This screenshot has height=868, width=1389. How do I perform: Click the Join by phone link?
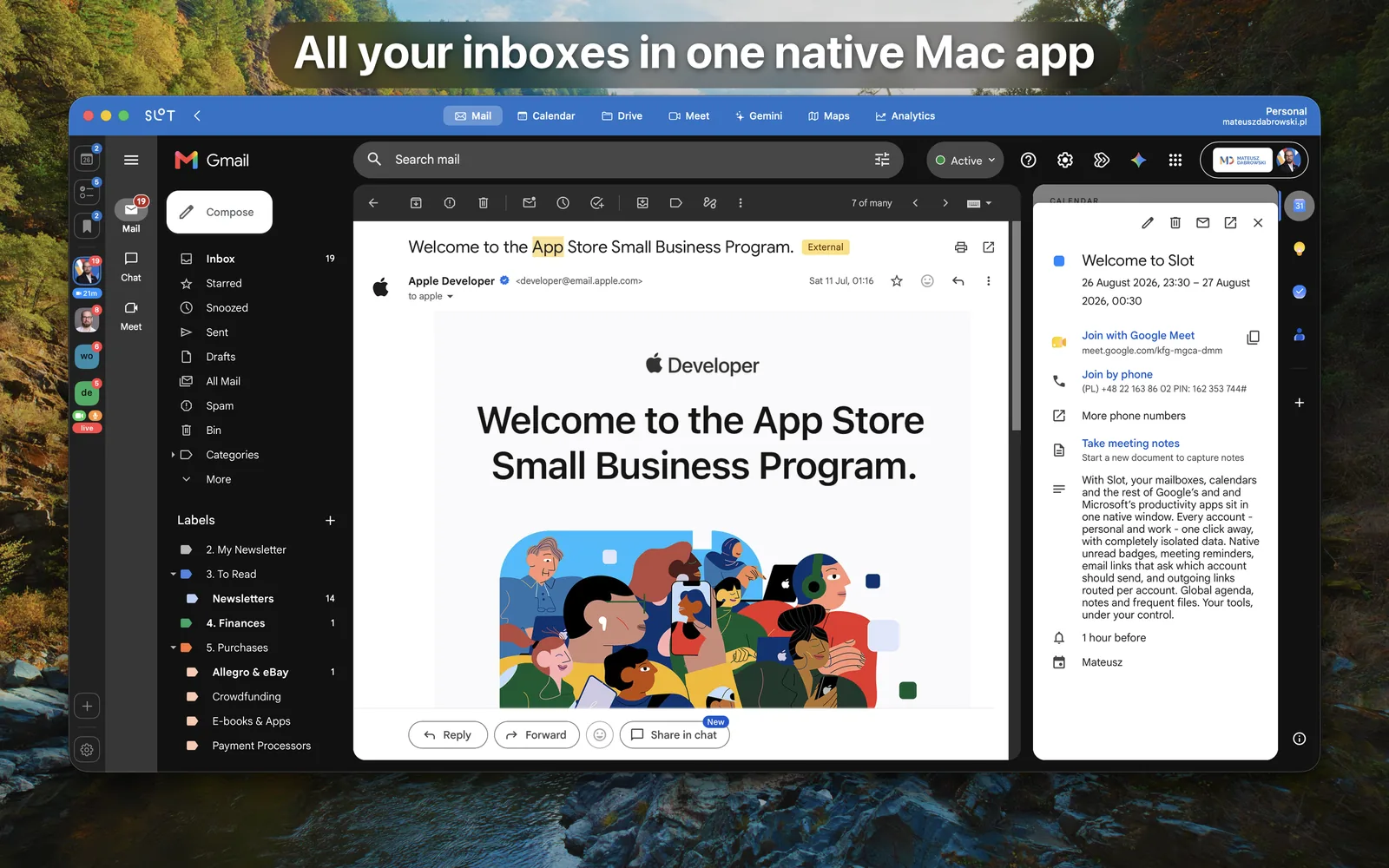(1117, 375)
